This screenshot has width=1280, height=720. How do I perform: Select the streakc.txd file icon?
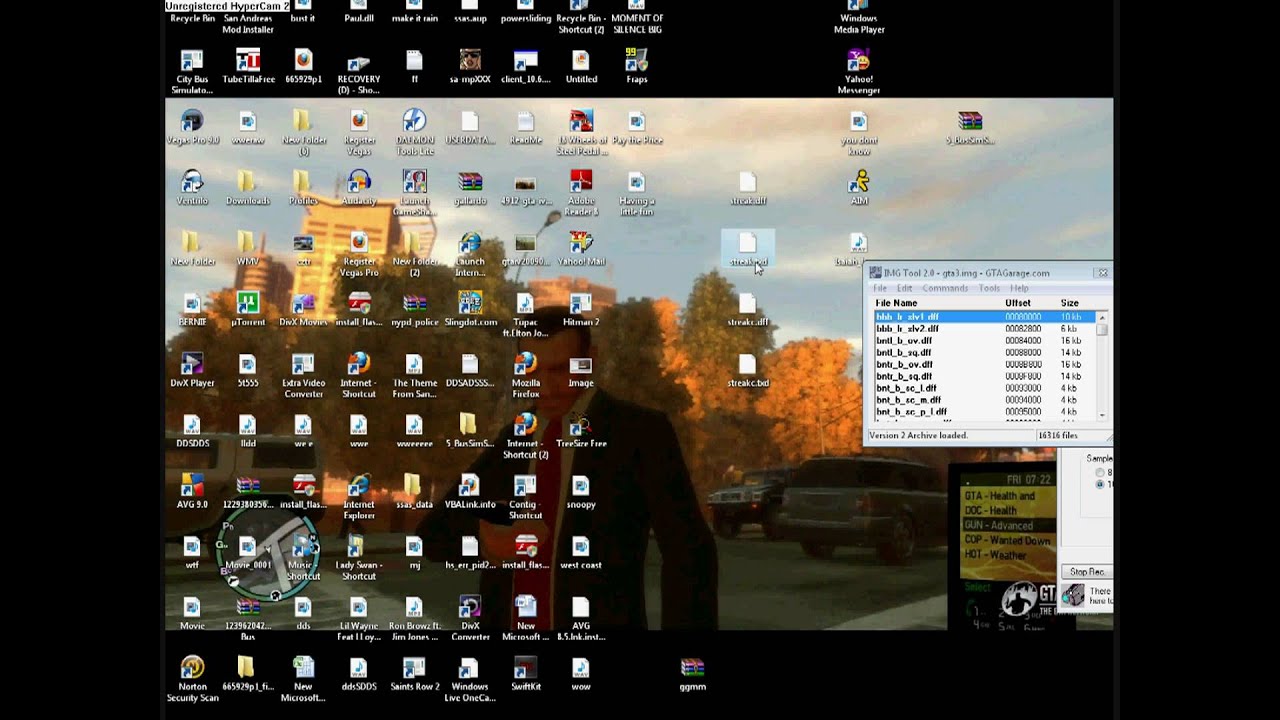748,370
